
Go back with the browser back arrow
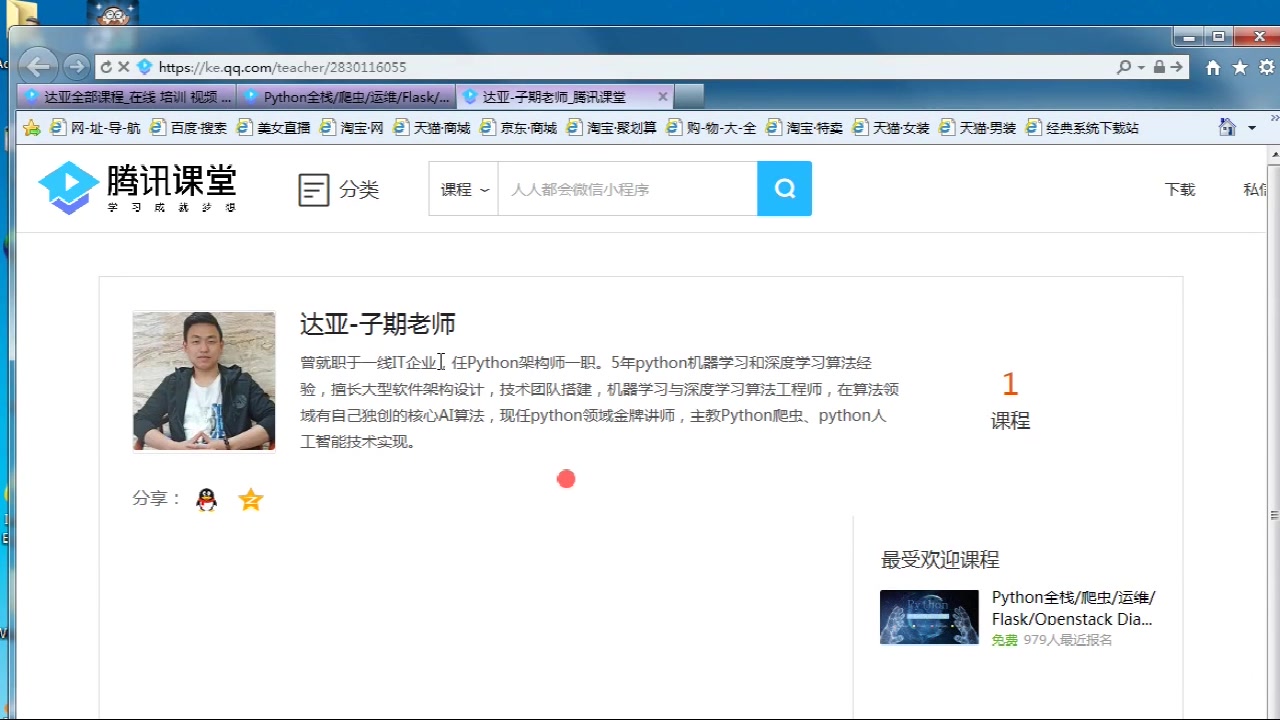point(37,67)
